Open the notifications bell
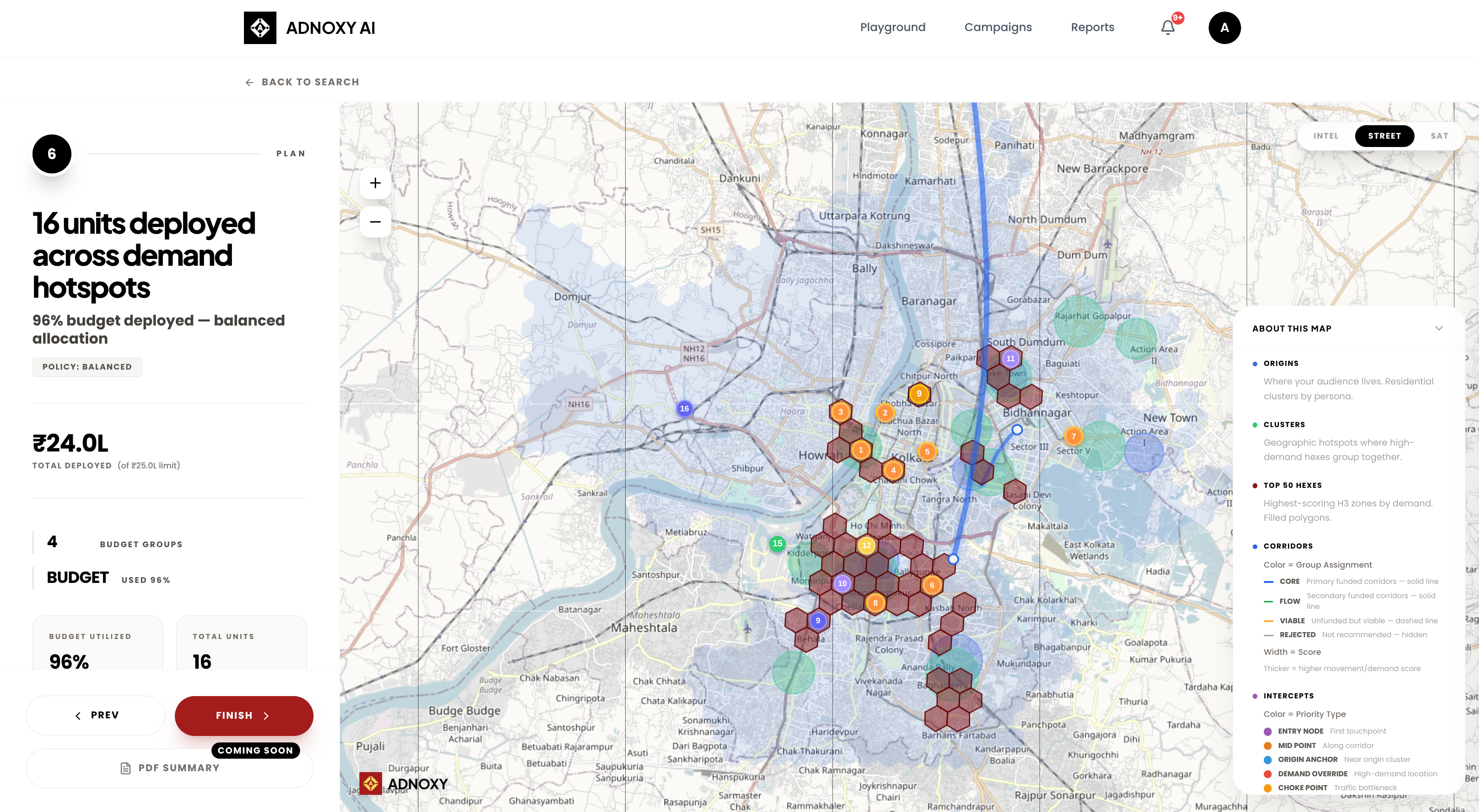 tap(1168, 27)
